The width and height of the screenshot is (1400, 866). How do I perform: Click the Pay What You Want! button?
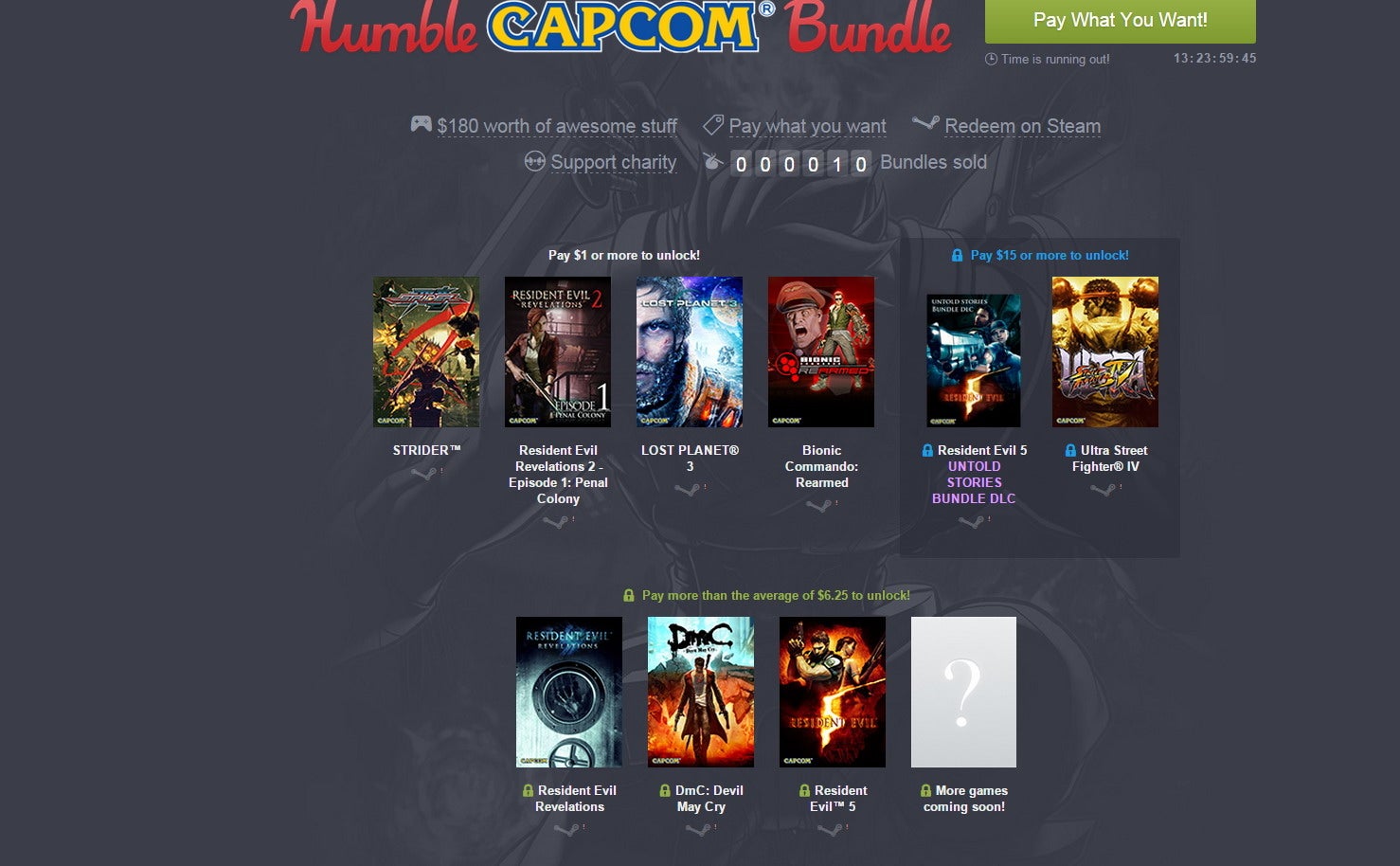click(x=1121, y=21)
